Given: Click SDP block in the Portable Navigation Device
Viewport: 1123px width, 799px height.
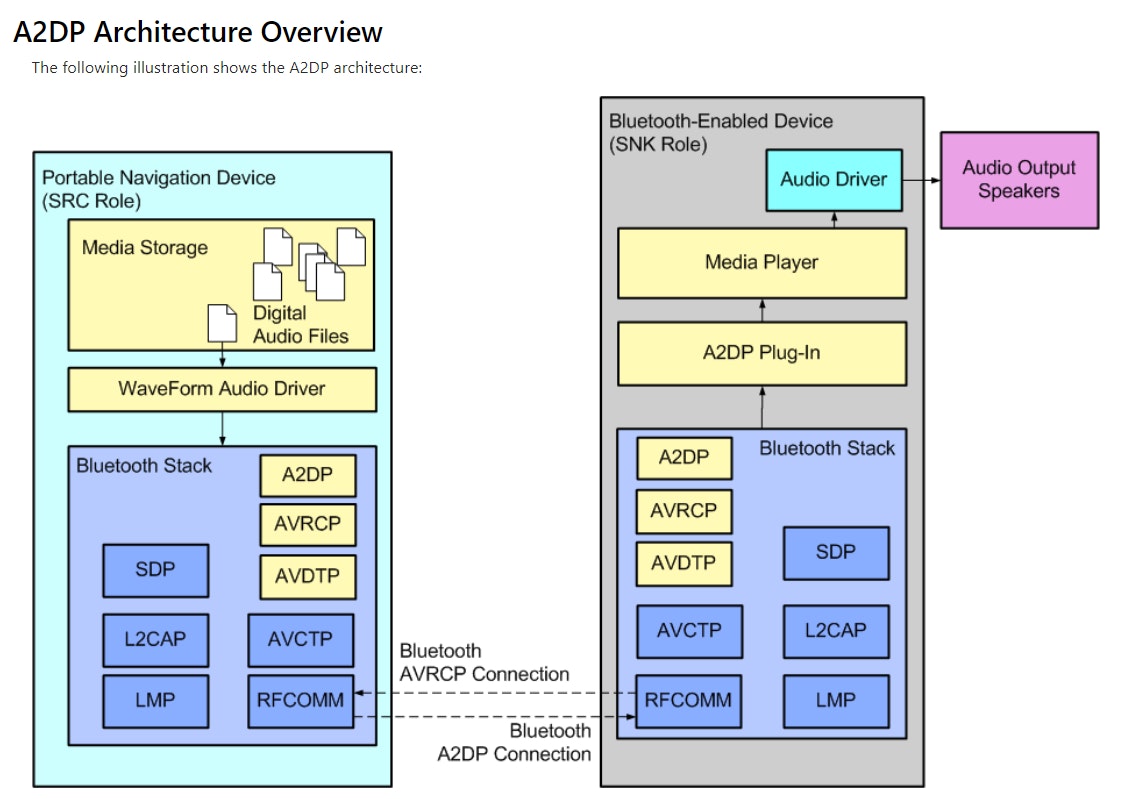Looking at the screenshot, I should tap(155, 570).
